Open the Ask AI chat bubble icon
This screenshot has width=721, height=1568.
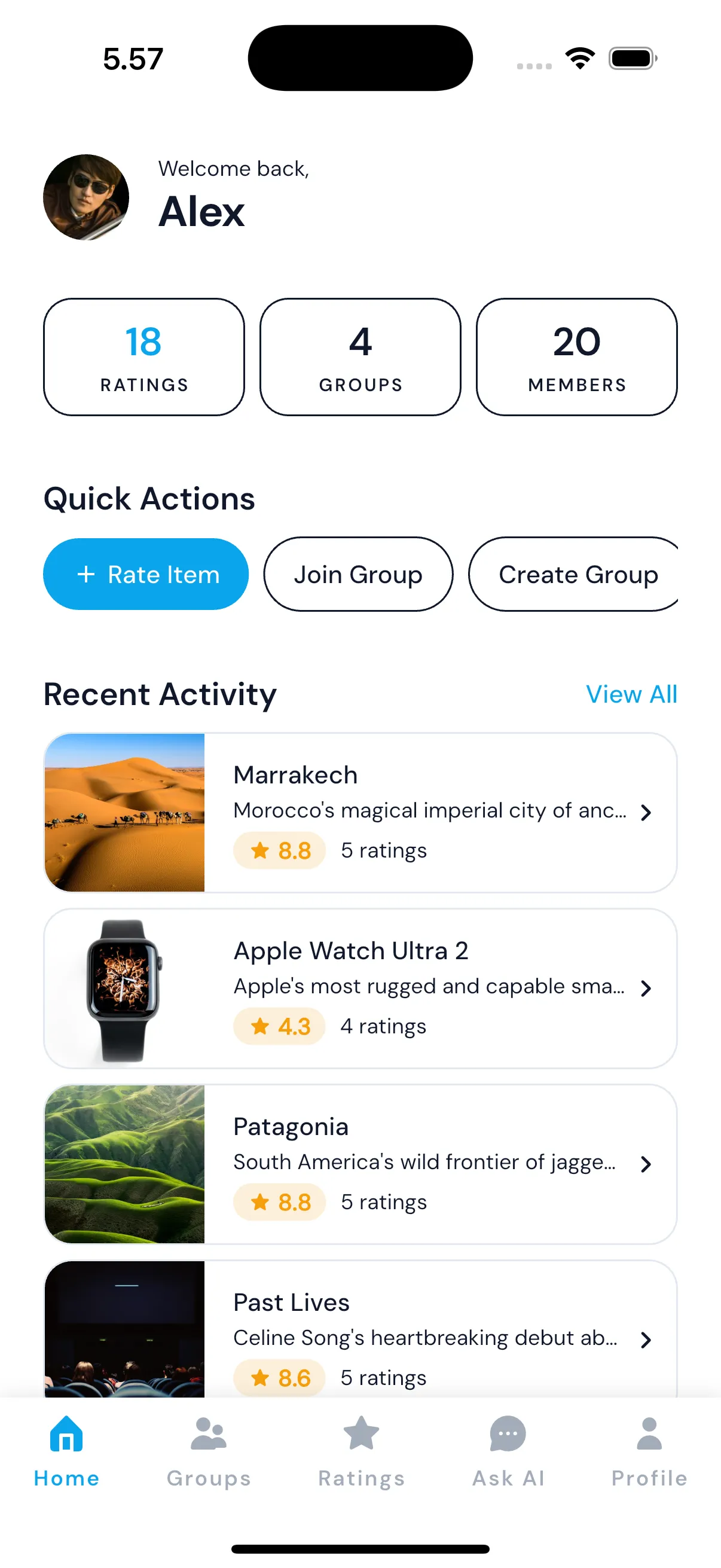tap(508, 1434)
